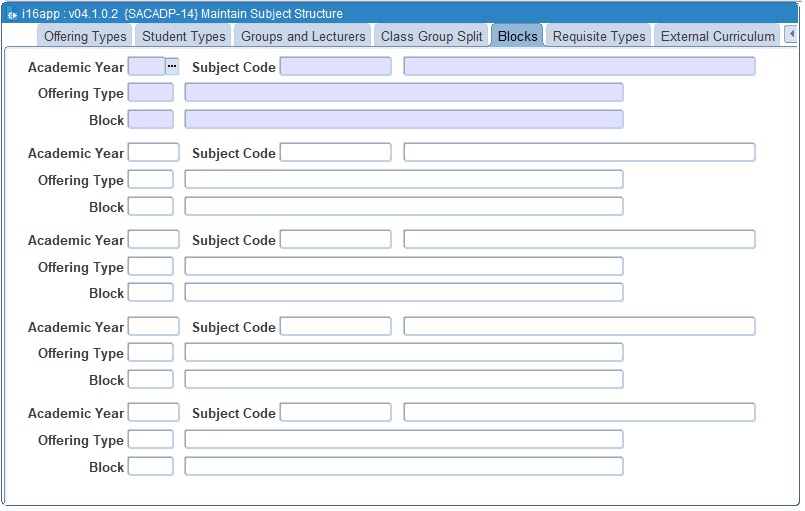Select the fourth row Block code field
The image size is (805, 511).
(151, 380)
